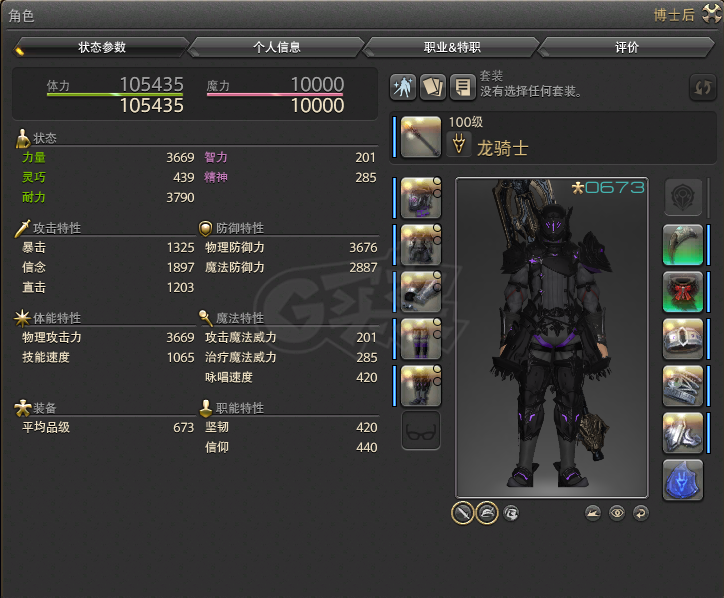Open the glamour plate sparkle icon
Image resolution: width=724 pixels, height=598 pixels.
(x=403, y=87)
